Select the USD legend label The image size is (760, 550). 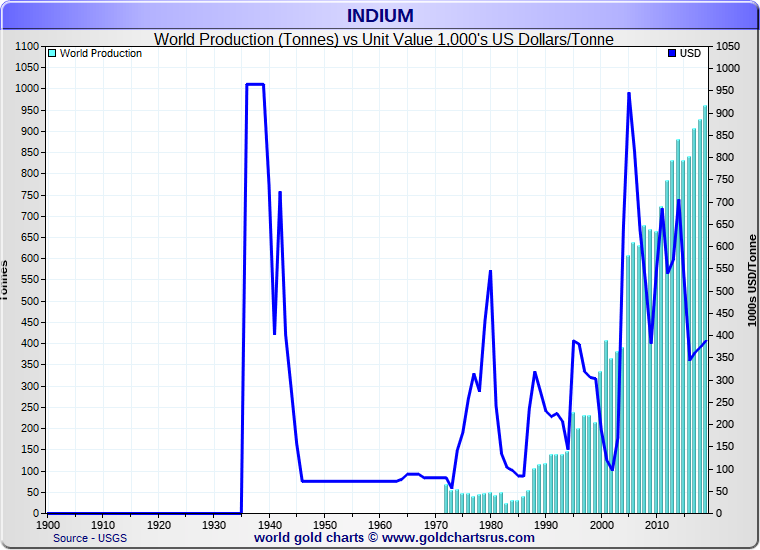690,54
